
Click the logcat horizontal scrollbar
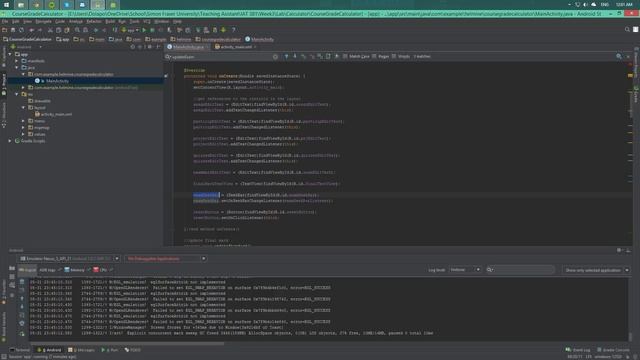[127, 343]
